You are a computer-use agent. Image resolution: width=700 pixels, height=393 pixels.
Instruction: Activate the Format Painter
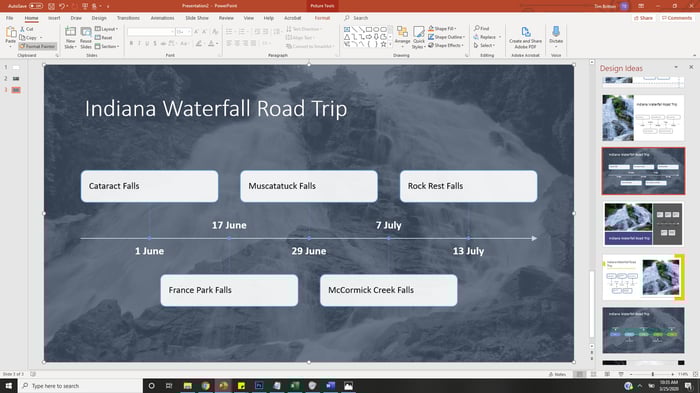click(38, 46)
